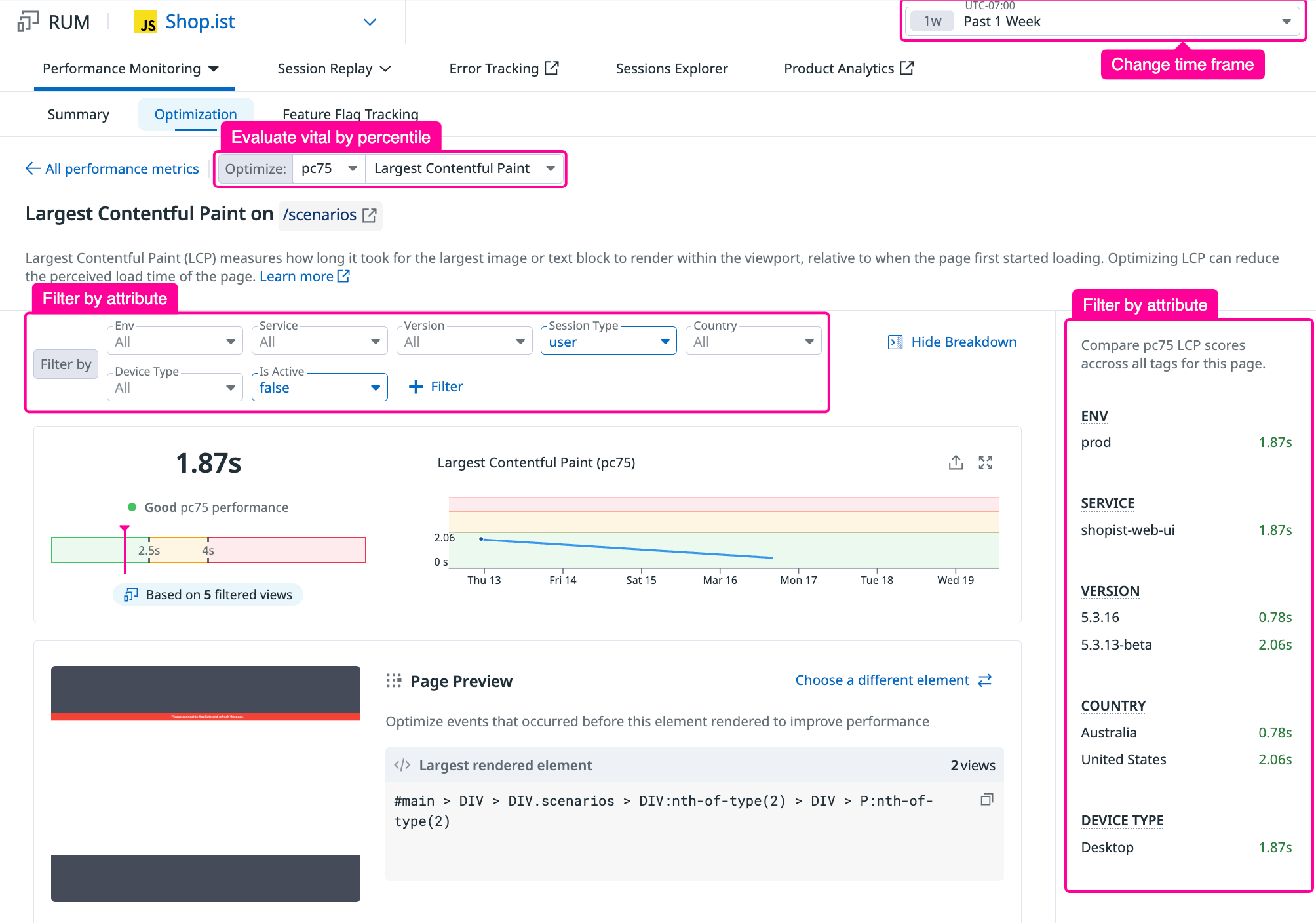Switch to the Summary tab
Viewport: 1316px width, 923px height.
tap(77, 114)
